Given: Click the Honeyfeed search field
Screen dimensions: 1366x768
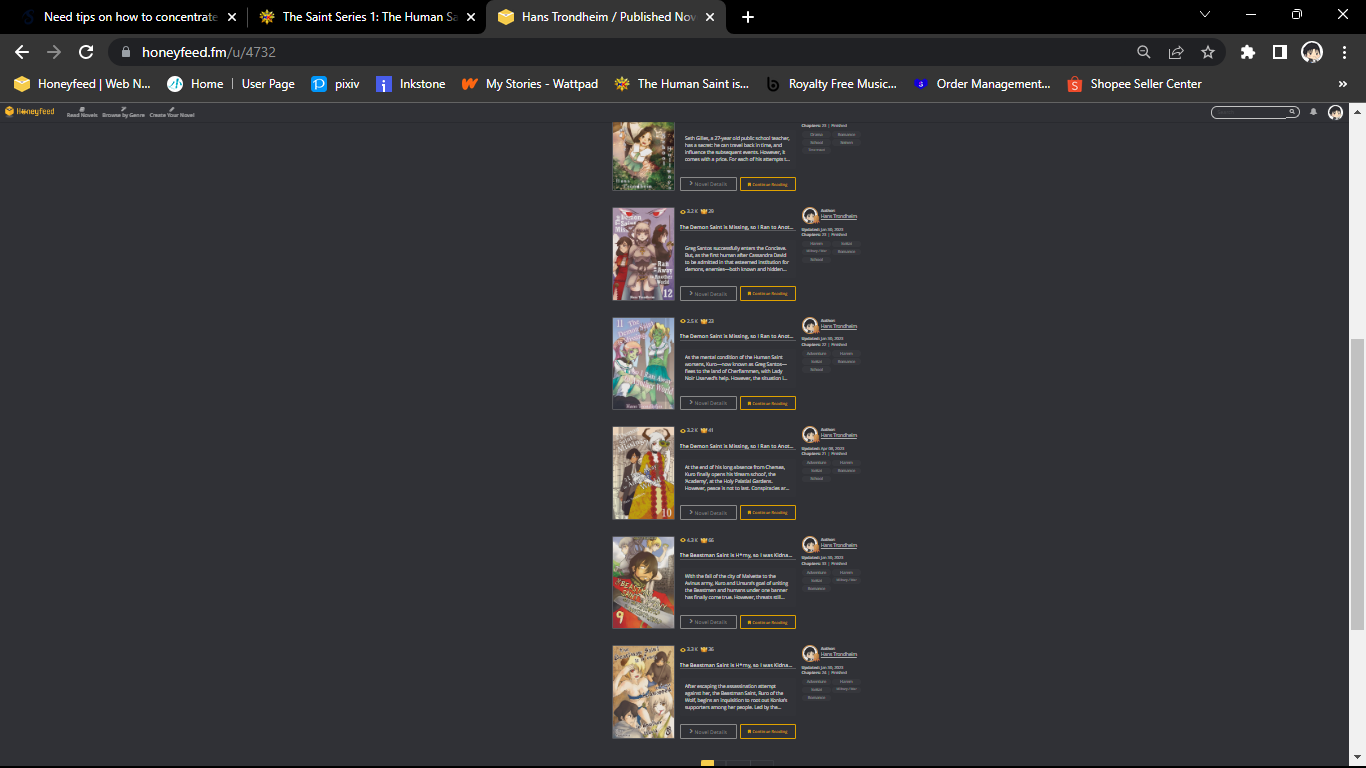Looking at the screenshot, I should click(x=1250, y=112).
